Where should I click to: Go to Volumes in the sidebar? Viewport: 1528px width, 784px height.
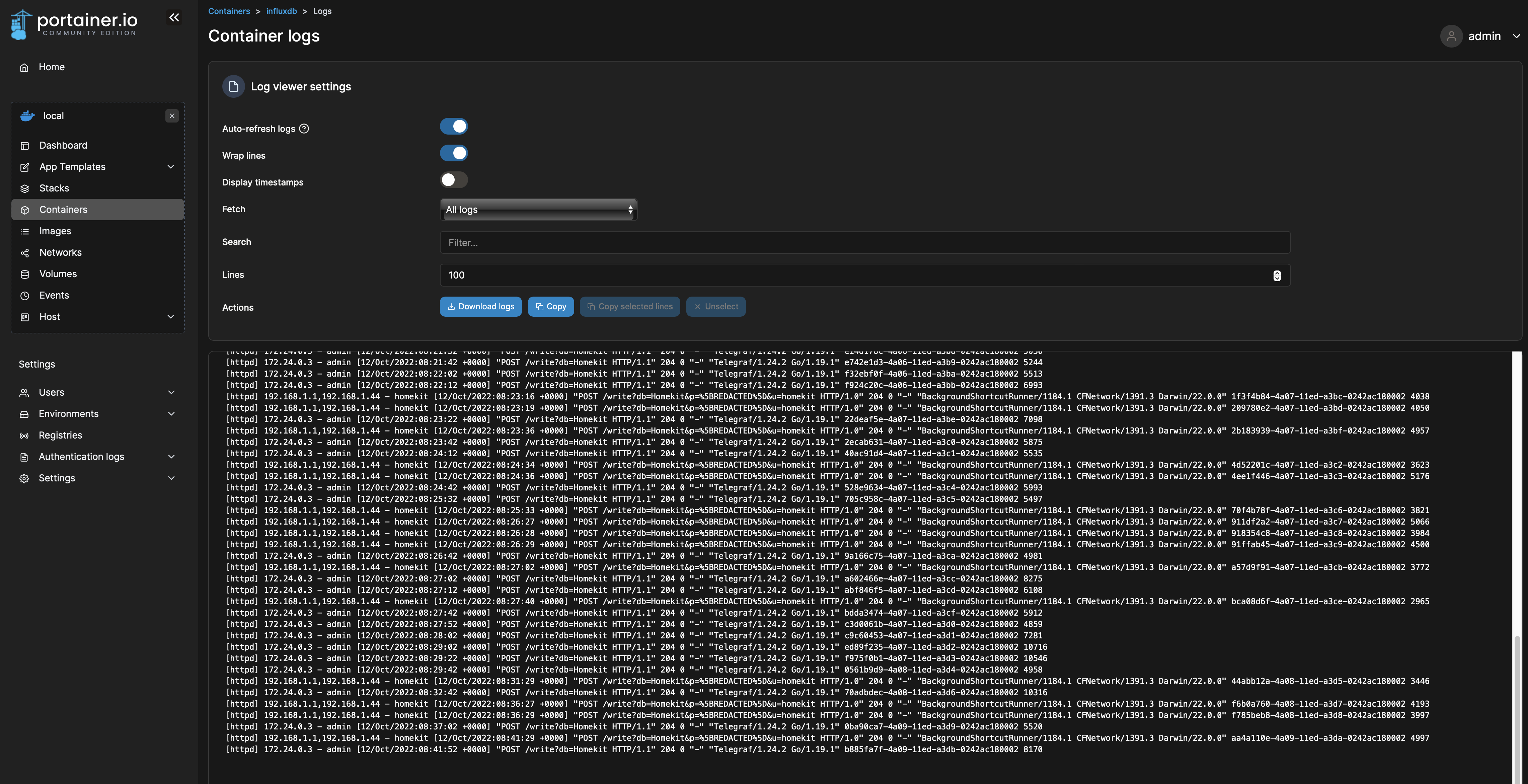(x=58, y=274)
